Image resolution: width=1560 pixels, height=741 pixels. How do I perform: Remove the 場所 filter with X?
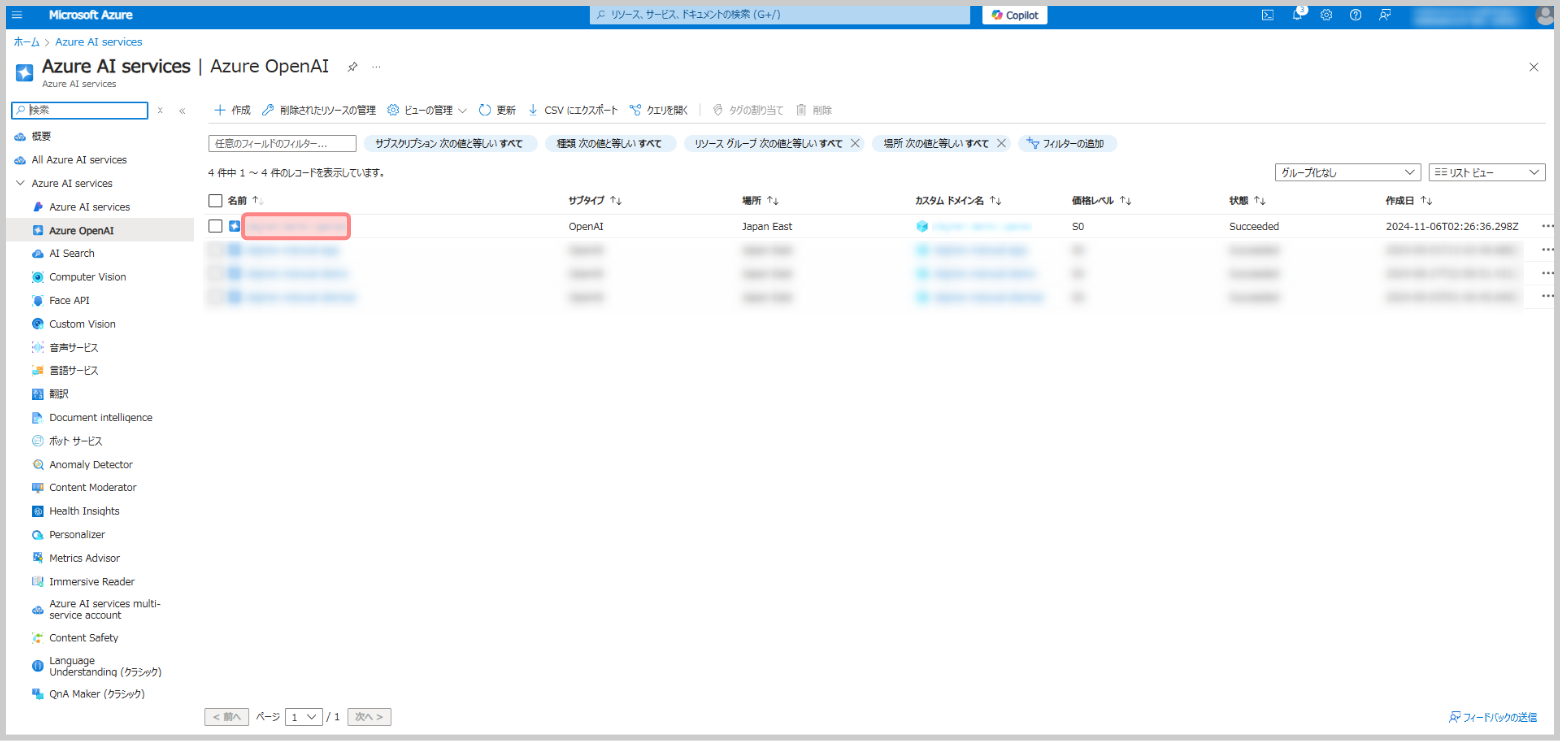1001,144
